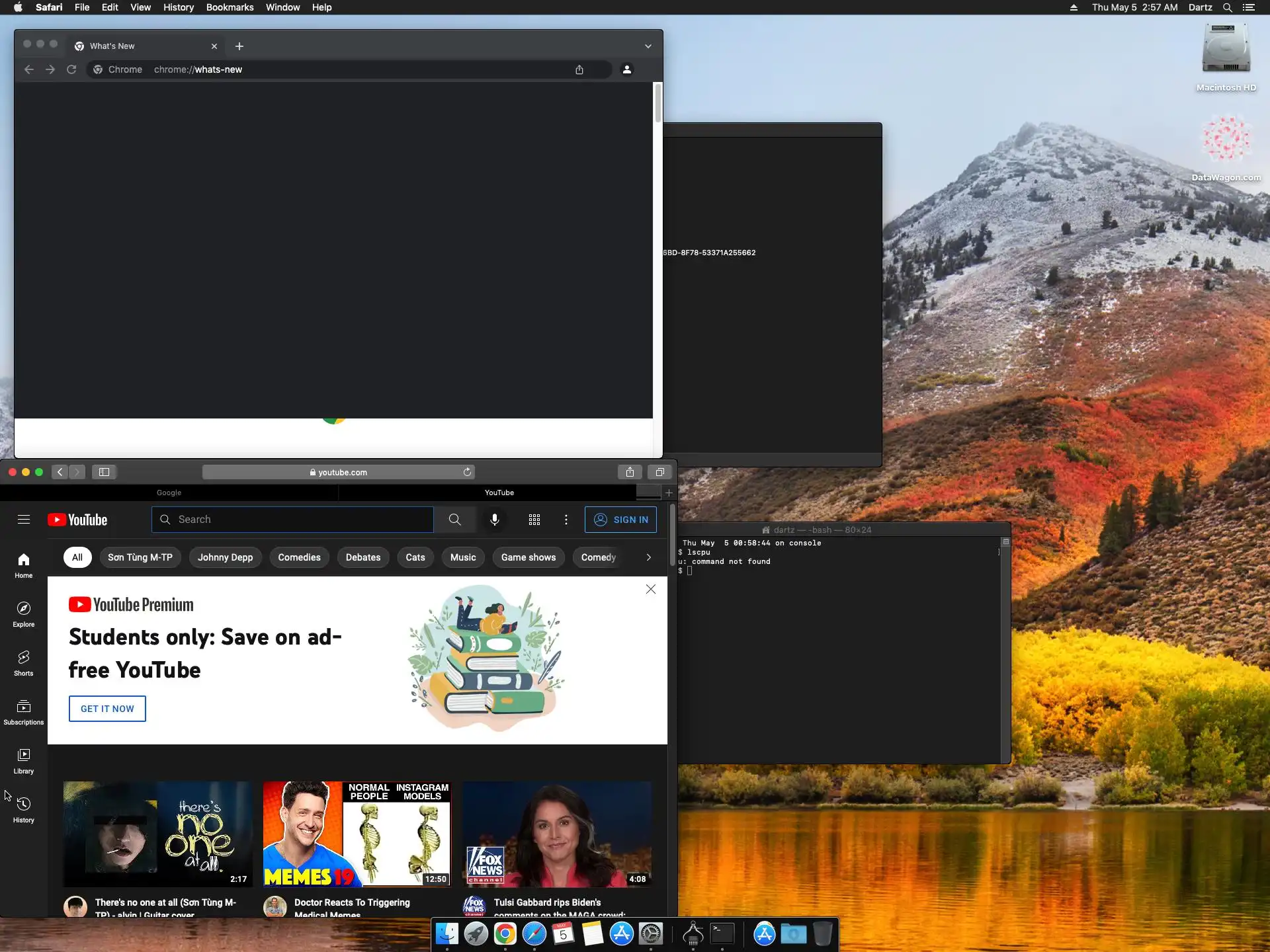Open YouTube three-dot settings menu
The image size is (1270, 952).
[566, 520]
